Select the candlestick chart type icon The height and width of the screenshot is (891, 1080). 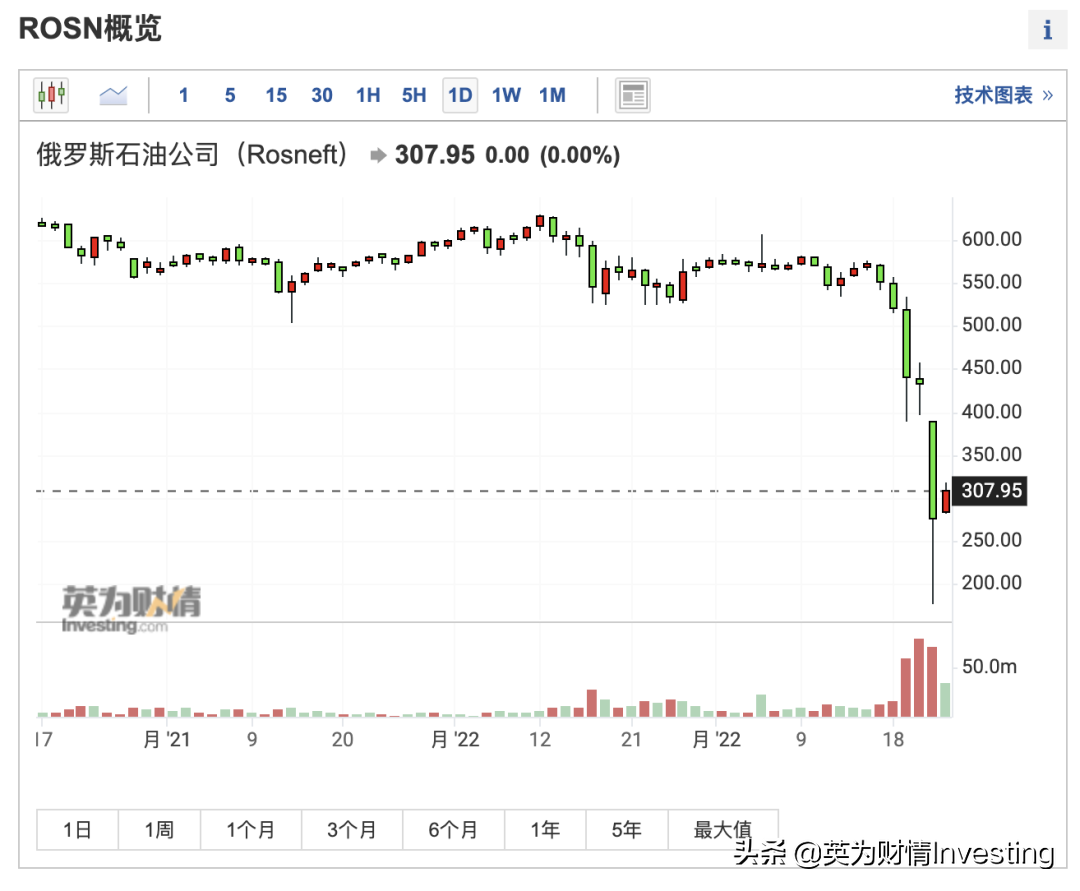(x=51, y=94)
